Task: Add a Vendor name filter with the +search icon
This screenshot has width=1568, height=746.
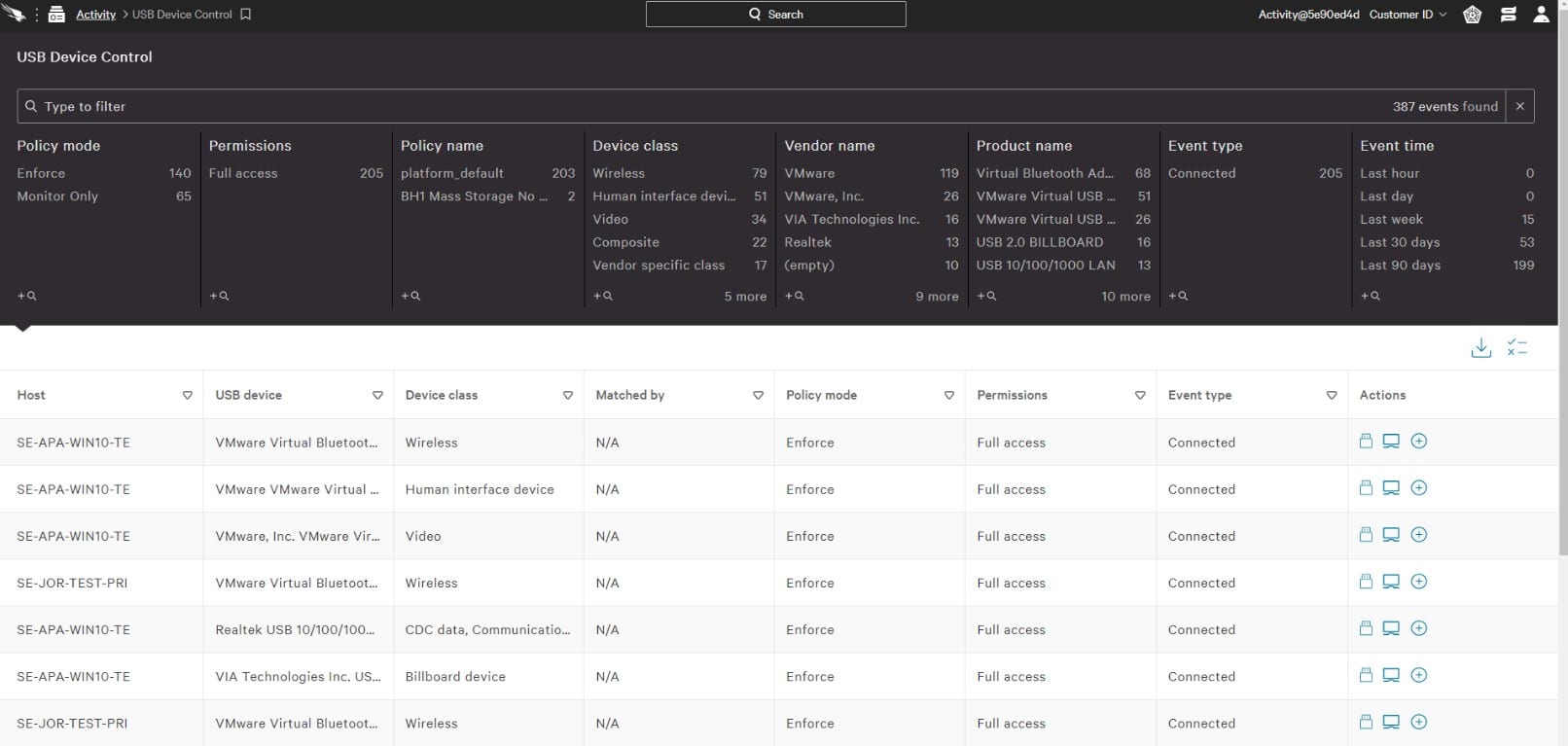Action: (x=795, y=296)
